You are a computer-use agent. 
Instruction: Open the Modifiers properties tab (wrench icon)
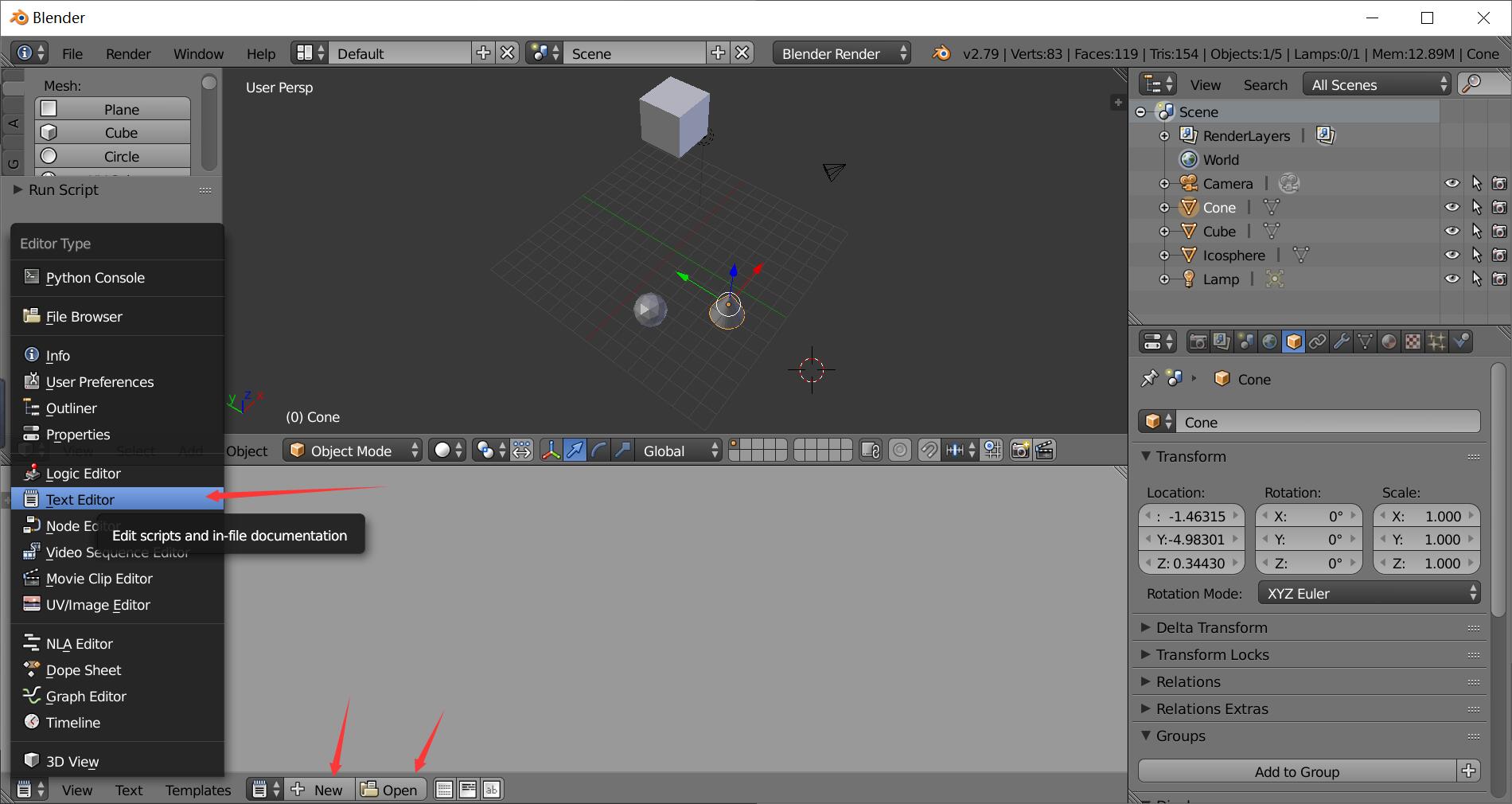tap(1341, 342)
